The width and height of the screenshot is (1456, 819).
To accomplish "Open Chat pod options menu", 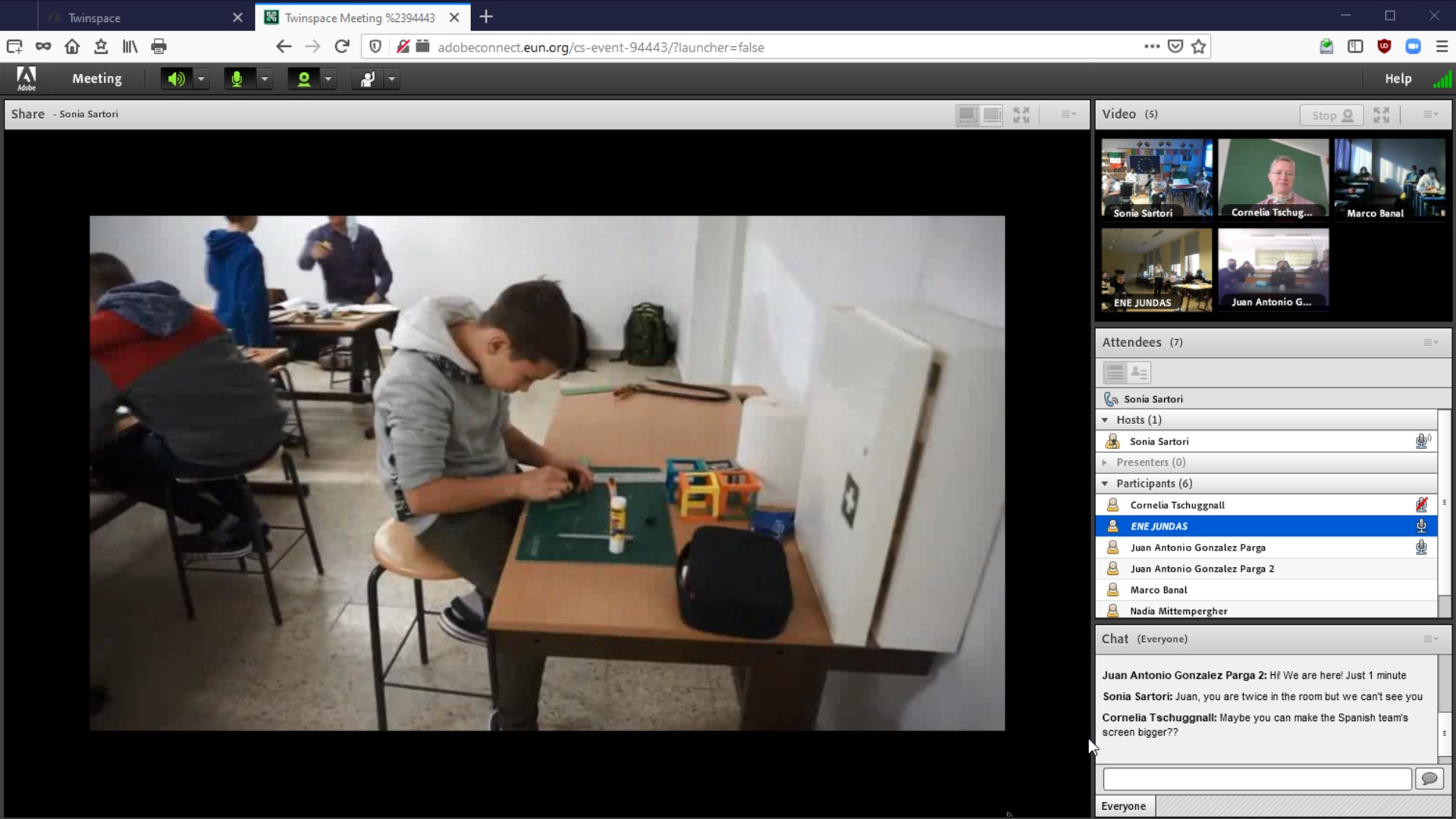I will click(x=1430, y=639).
